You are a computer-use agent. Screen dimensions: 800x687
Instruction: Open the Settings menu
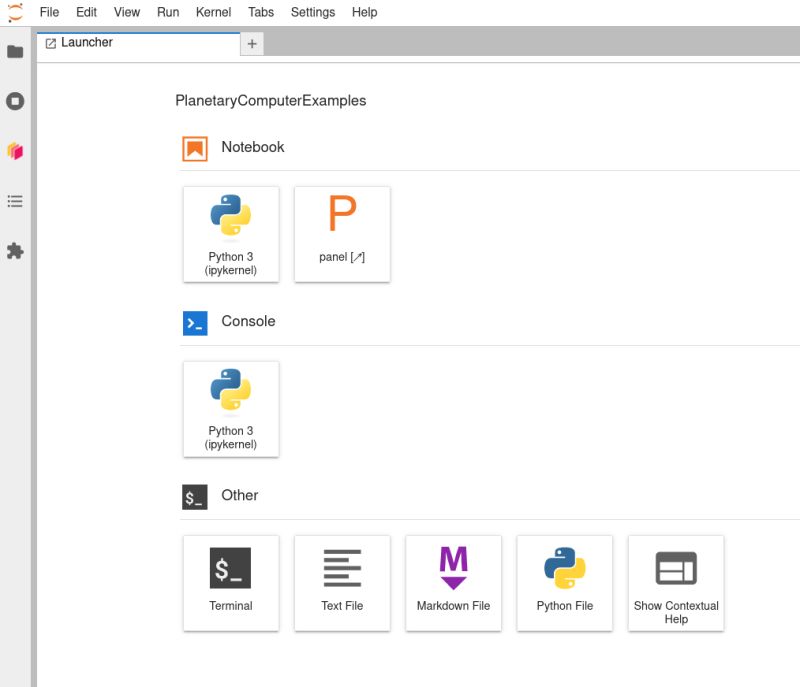pos(313,12)
